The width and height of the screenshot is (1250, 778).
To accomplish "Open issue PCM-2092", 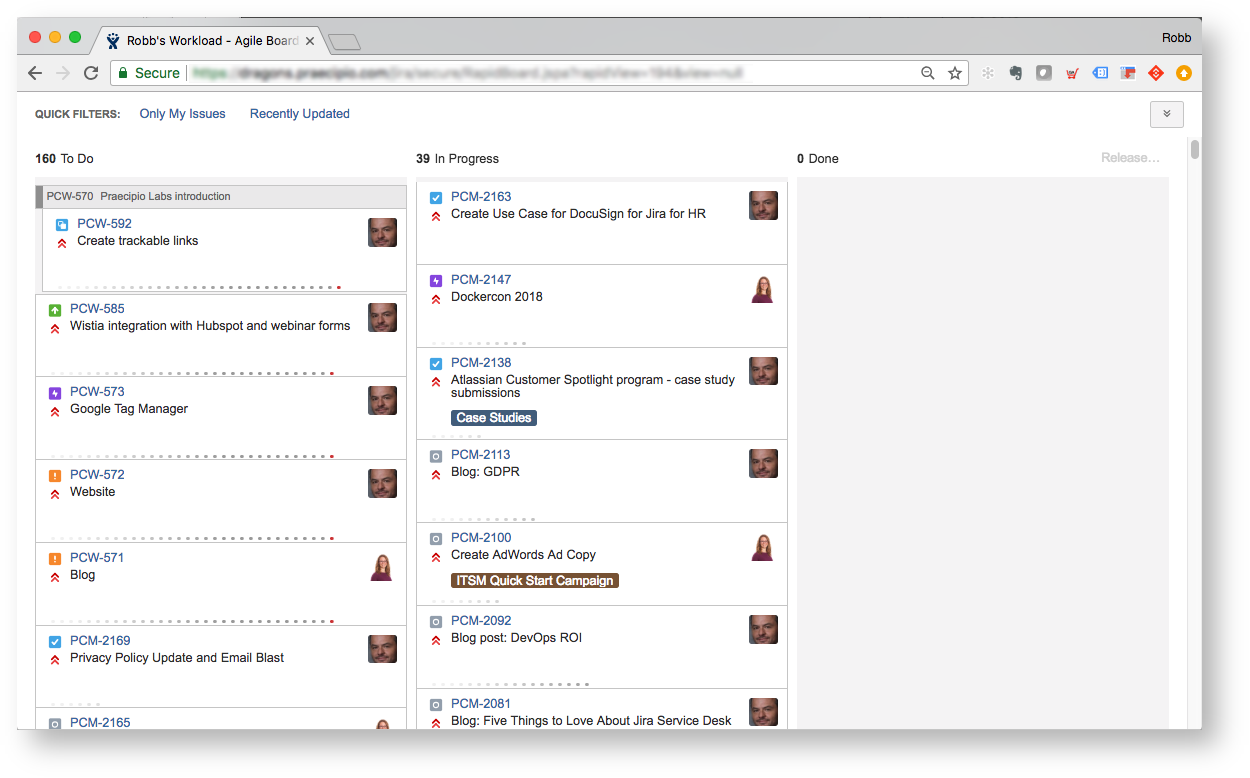I will click(481, 621).
